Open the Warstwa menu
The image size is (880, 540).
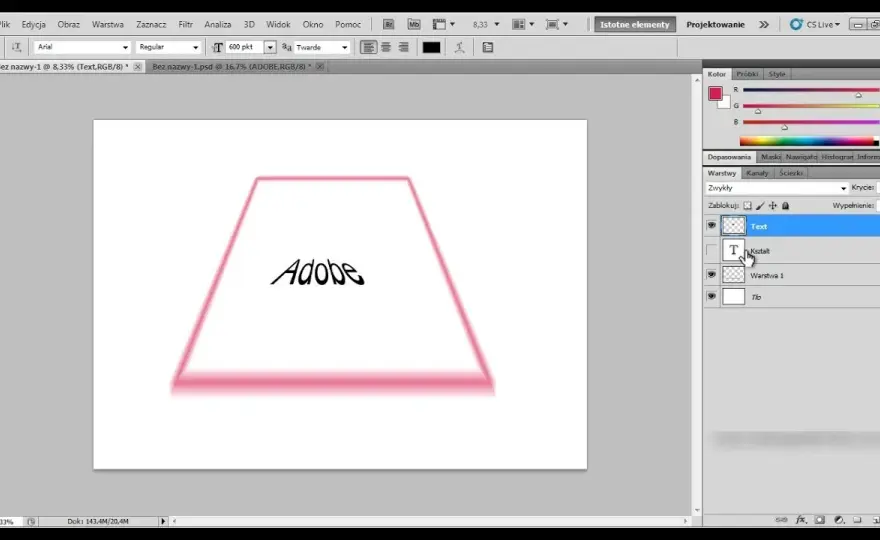108,25
